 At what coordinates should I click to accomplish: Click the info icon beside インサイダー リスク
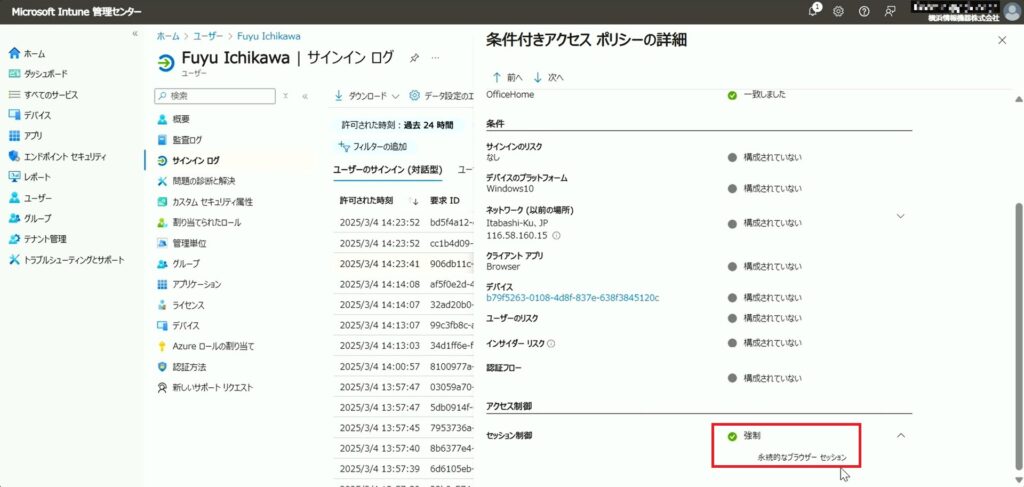[551, 343]
